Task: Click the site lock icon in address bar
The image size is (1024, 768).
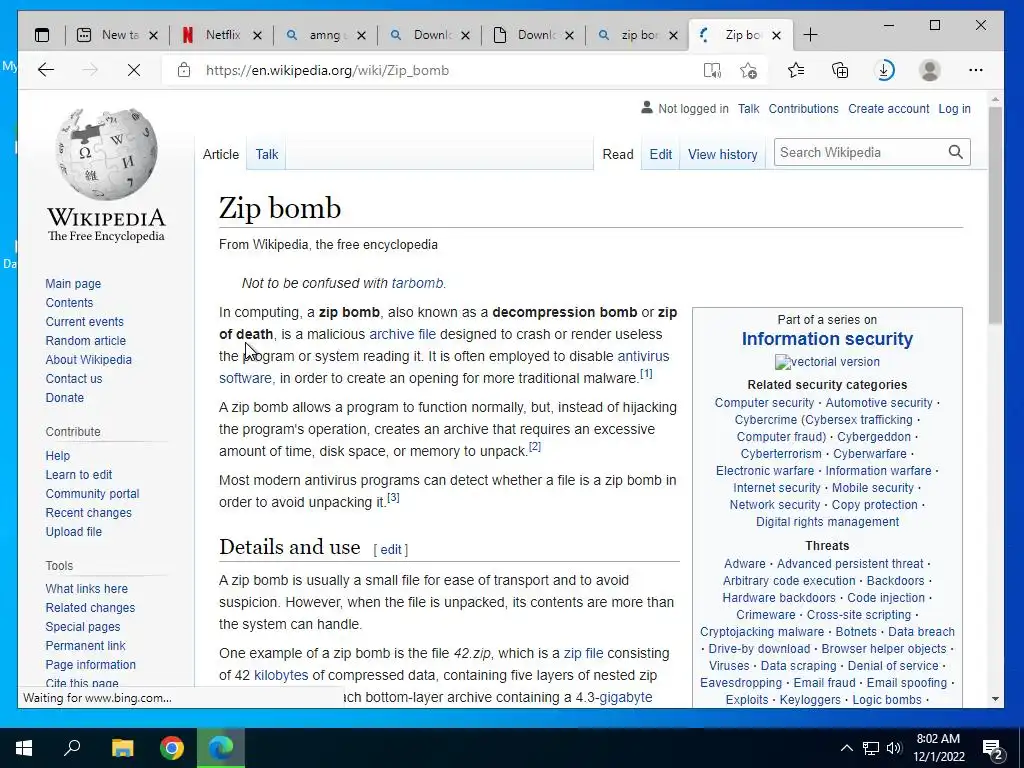Action: [184, 70]
